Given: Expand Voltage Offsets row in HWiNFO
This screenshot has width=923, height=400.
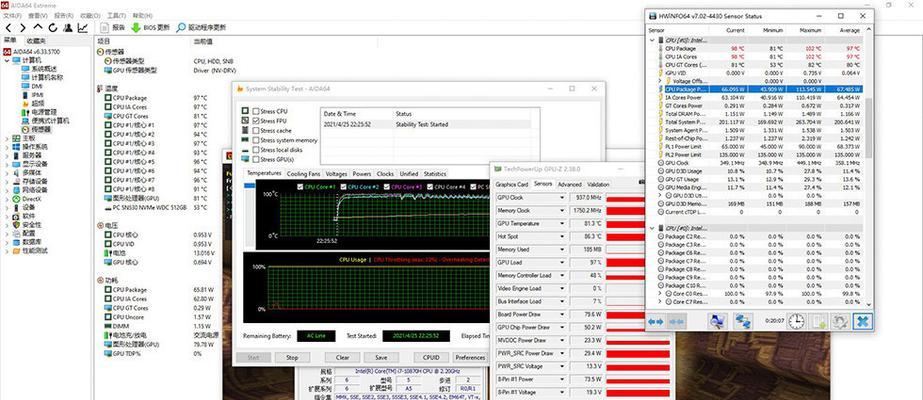Looking at the screenshot, I should pos(660,81).
